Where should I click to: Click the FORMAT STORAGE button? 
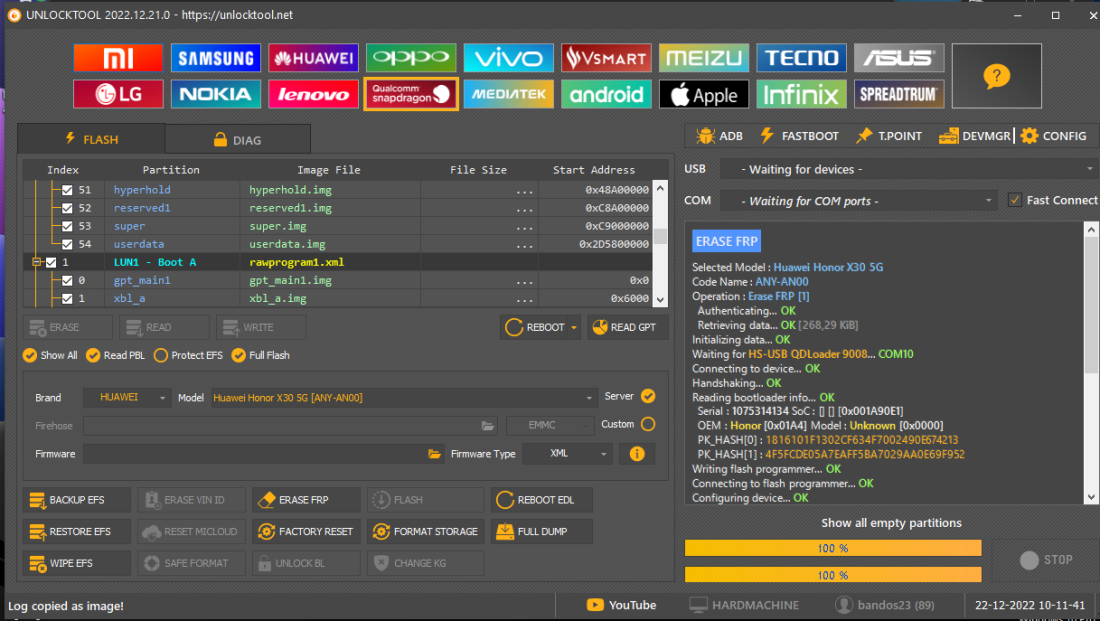[x=426, y=532]
